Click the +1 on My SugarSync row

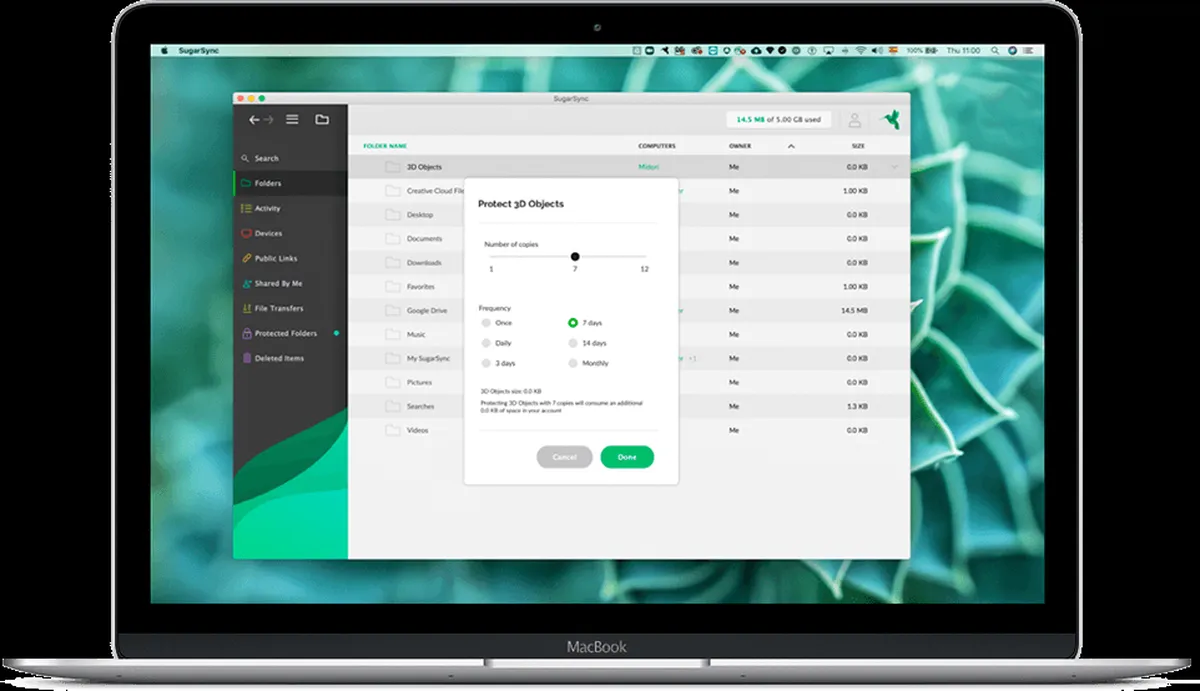(692, 358)
